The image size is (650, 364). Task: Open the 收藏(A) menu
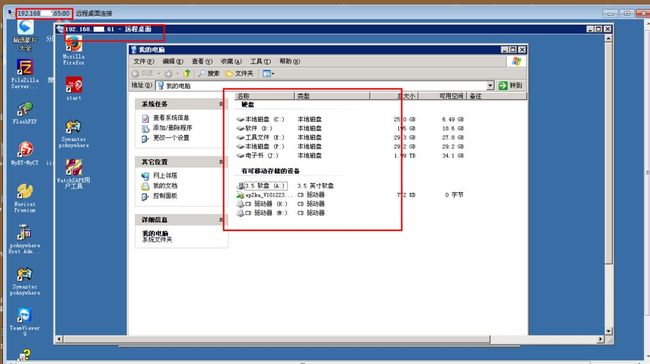pyautogui.click(x=231, y=61)
